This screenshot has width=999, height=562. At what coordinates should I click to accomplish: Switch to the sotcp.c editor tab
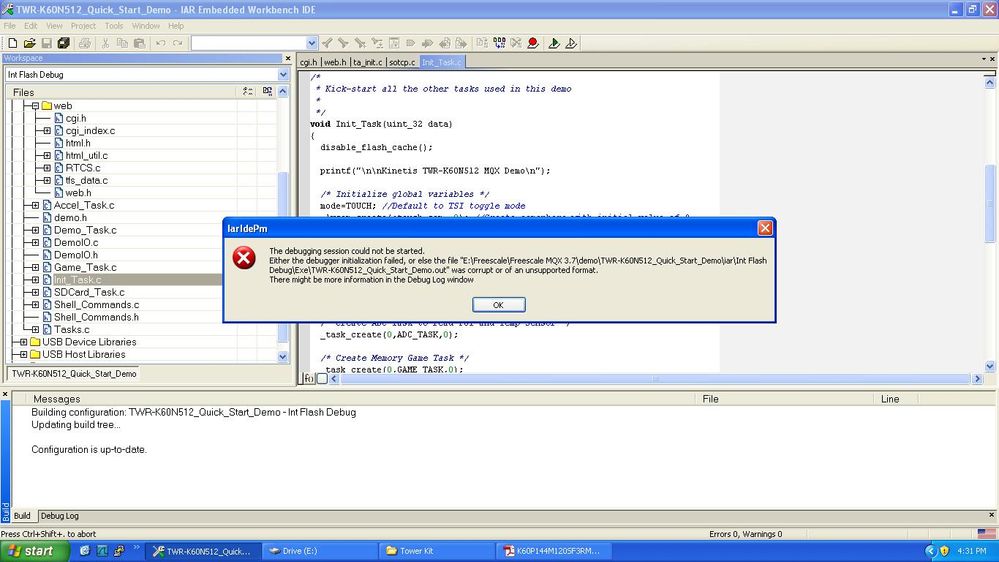coord(402,62)
